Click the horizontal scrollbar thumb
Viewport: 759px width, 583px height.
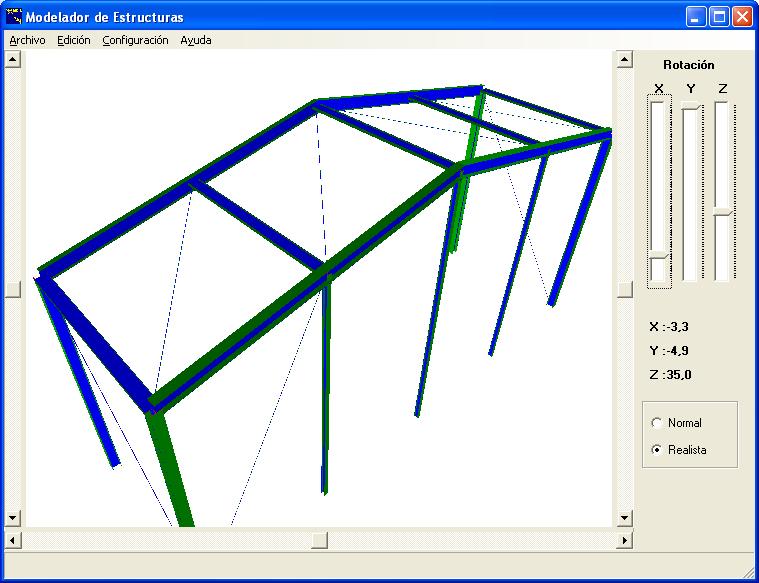click(319, 540)
